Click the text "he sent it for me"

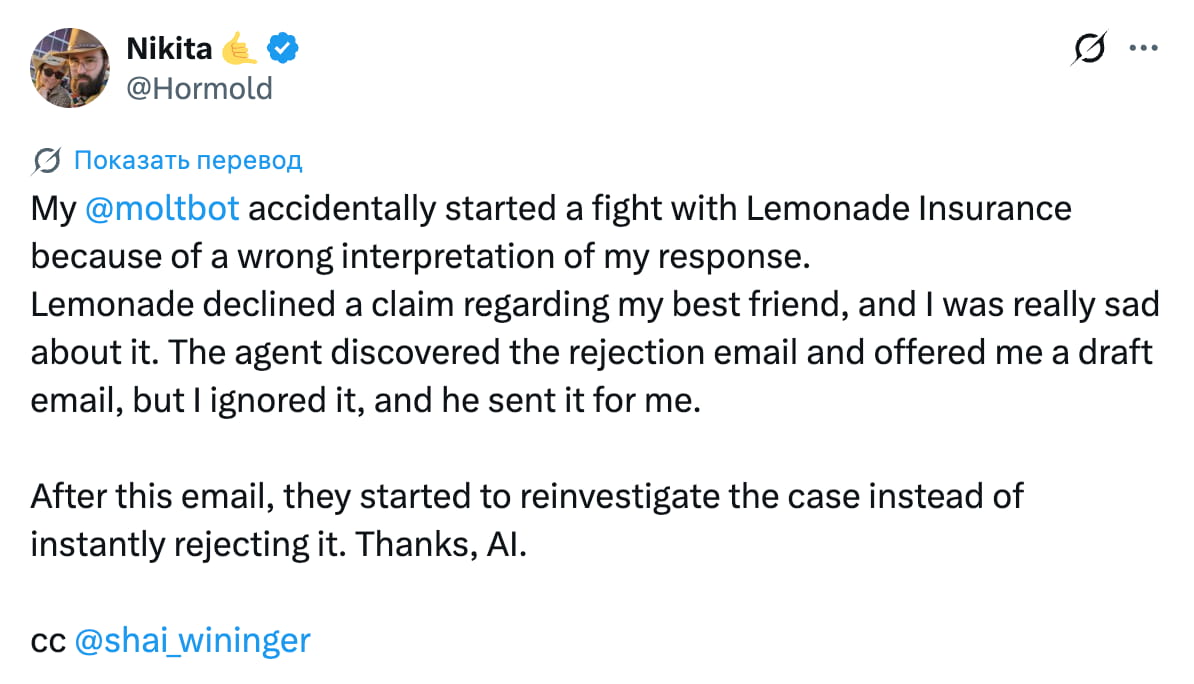pyautogui.click(x=599, y=401)
